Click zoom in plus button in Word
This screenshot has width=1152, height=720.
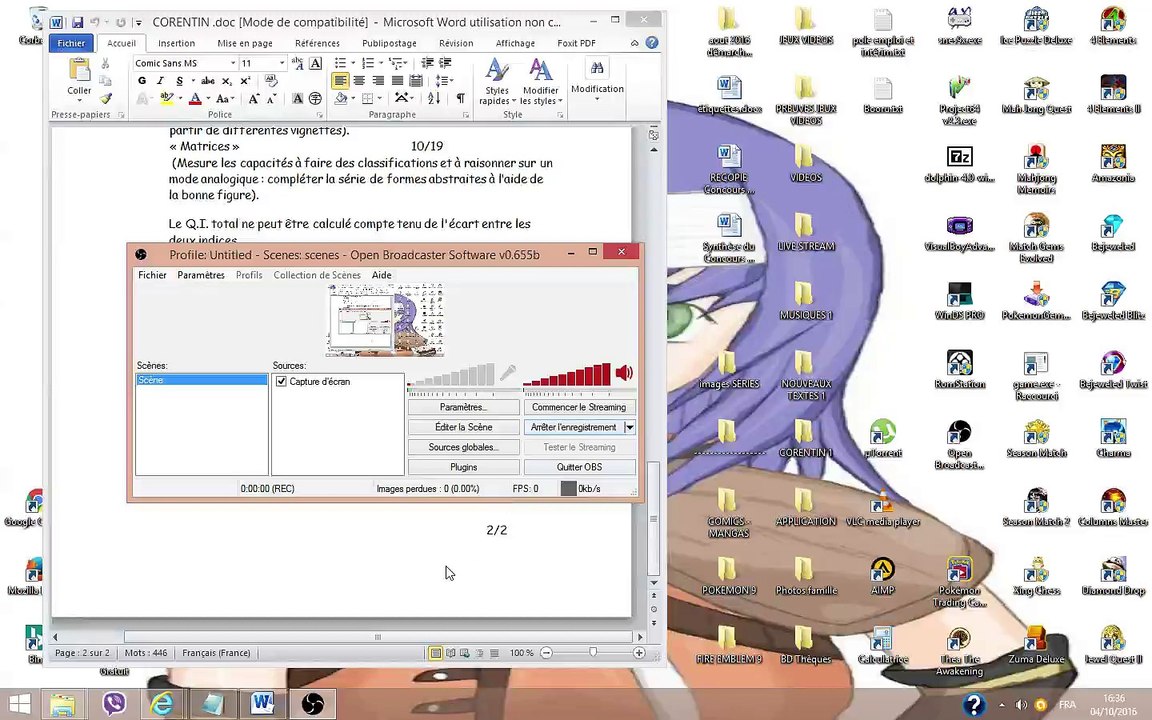point(639,652)
